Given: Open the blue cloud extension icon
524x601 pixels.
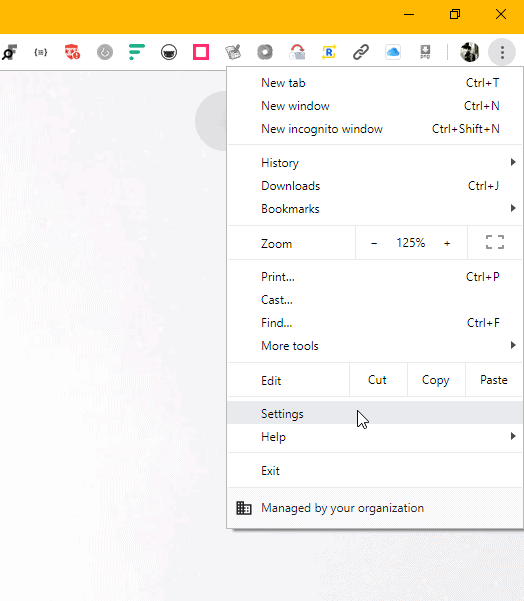Looking at the screenshot, I should pos(393,52).
